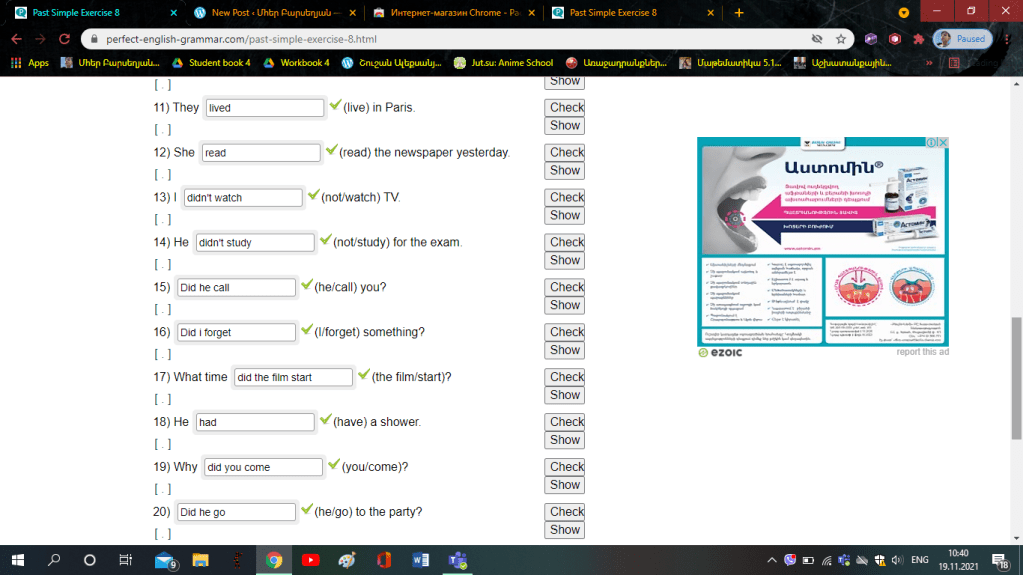Open the Student book 4 bookmark

point(210,62)
